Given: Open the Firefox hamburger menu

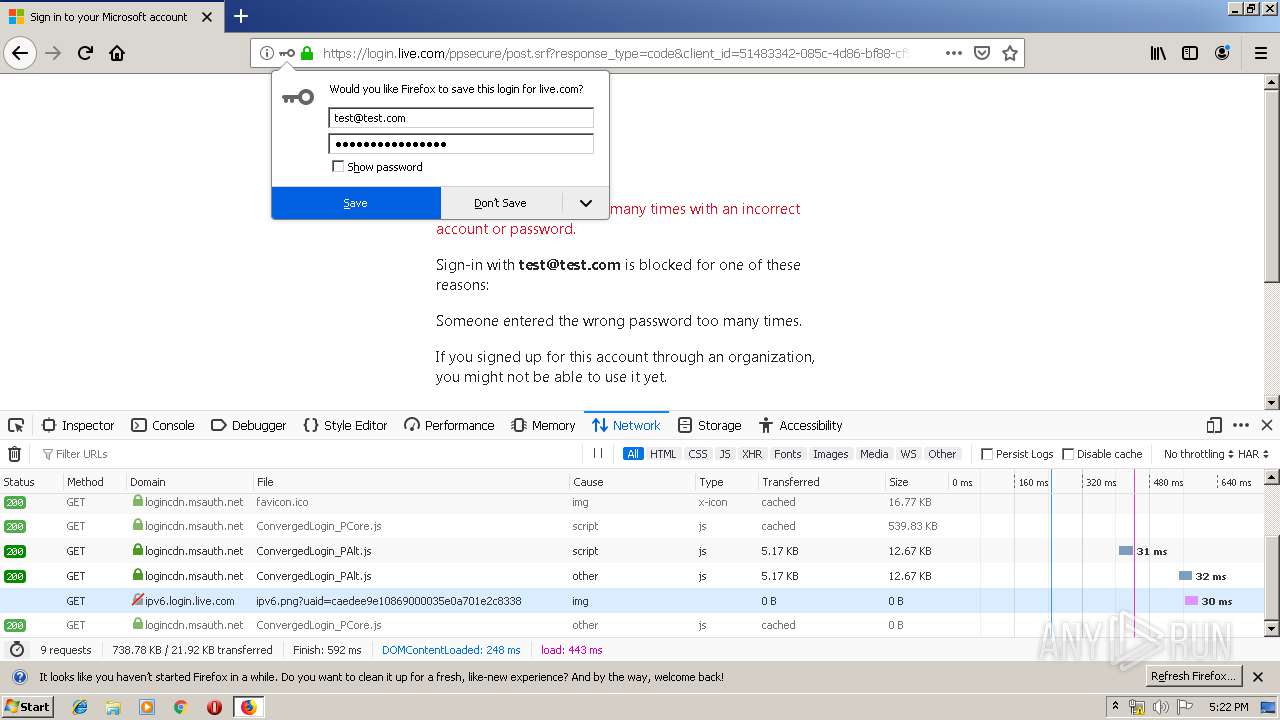Looking at the screenshot, I should (x=1261, y=53).
